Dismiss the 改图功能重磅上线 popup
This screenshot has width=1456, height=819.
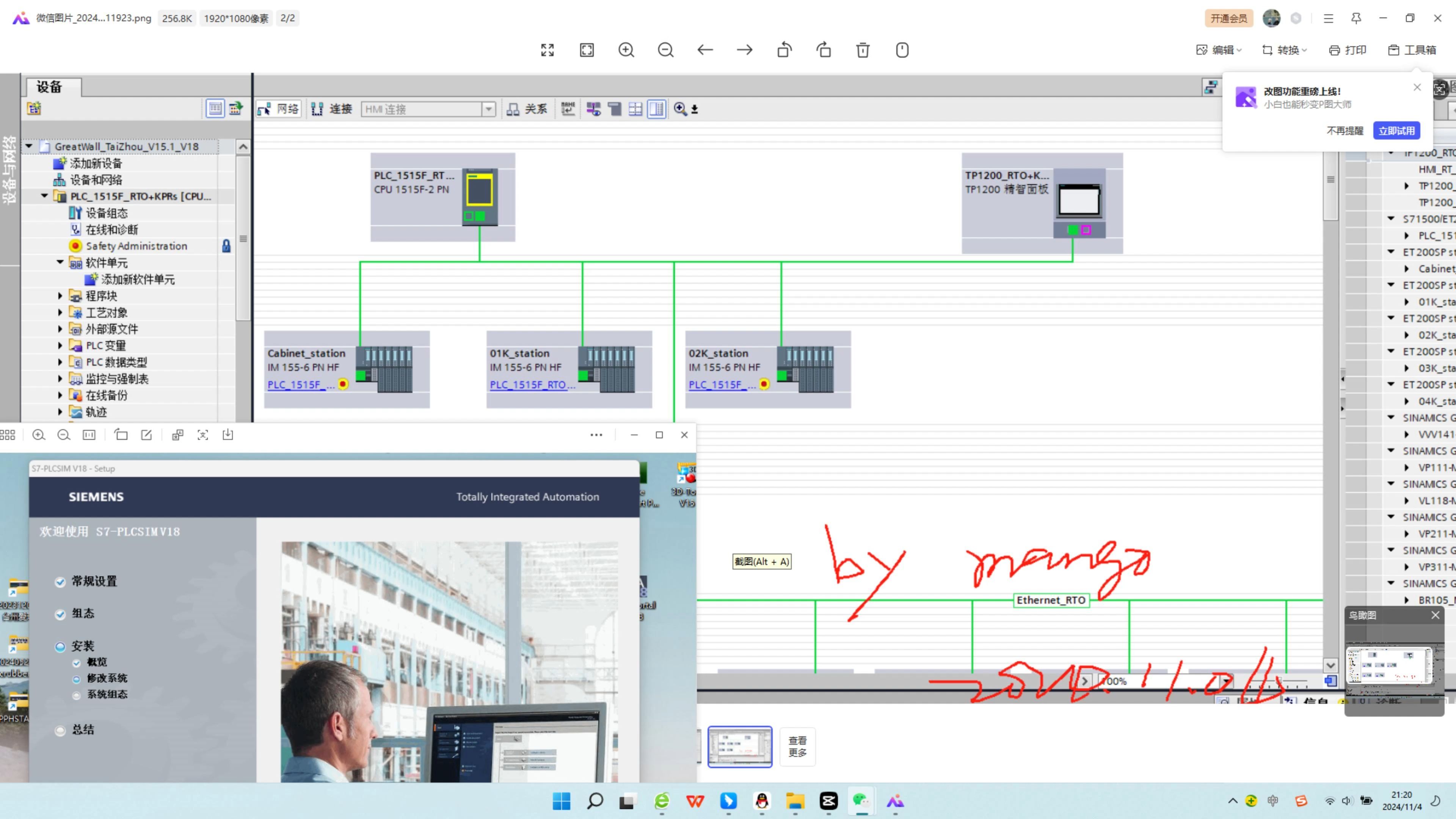[x=1417, y=87]
